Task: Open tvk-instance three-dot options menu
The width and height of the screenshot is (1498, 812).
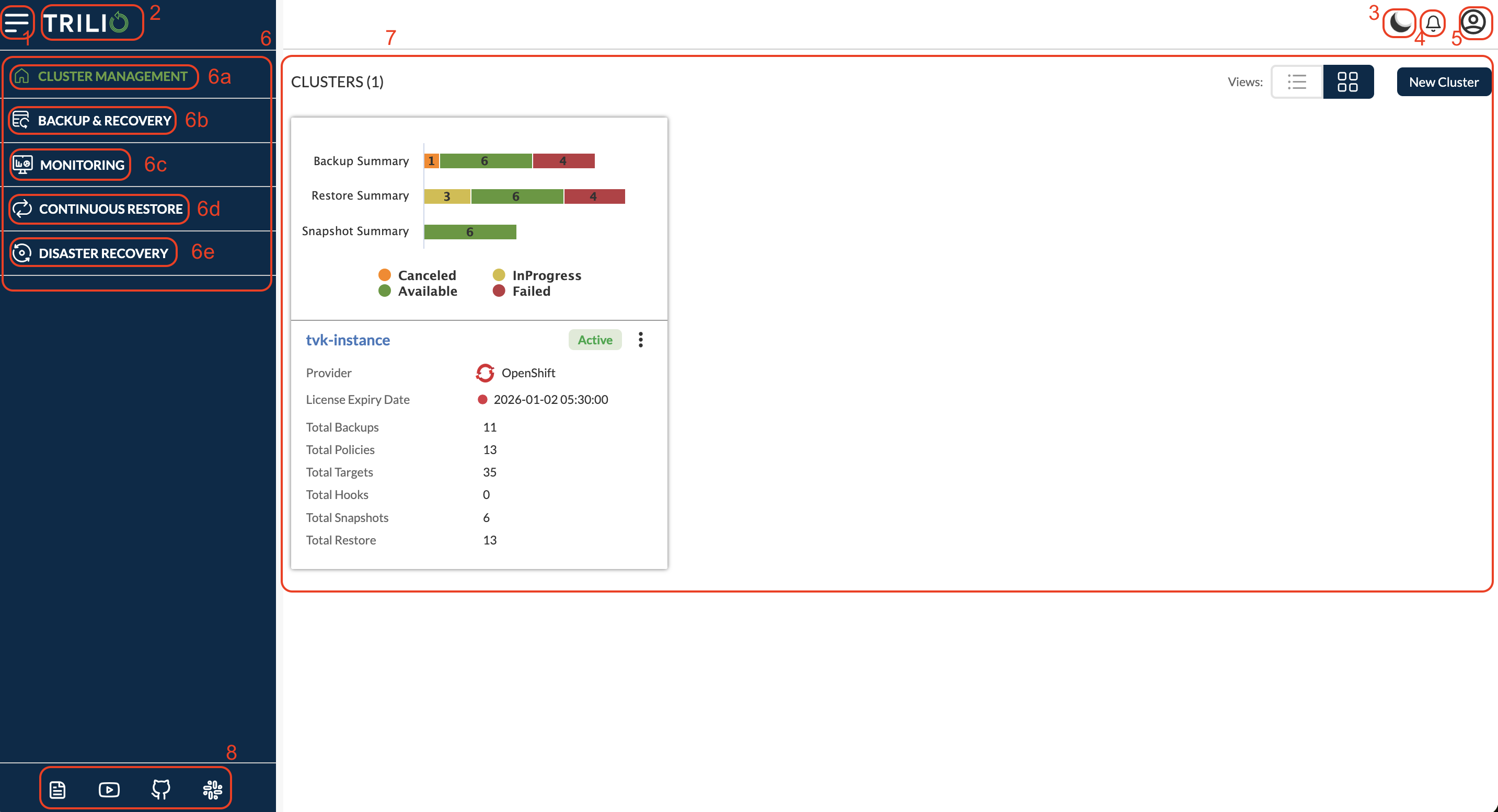Action: (x=640, y=340)
